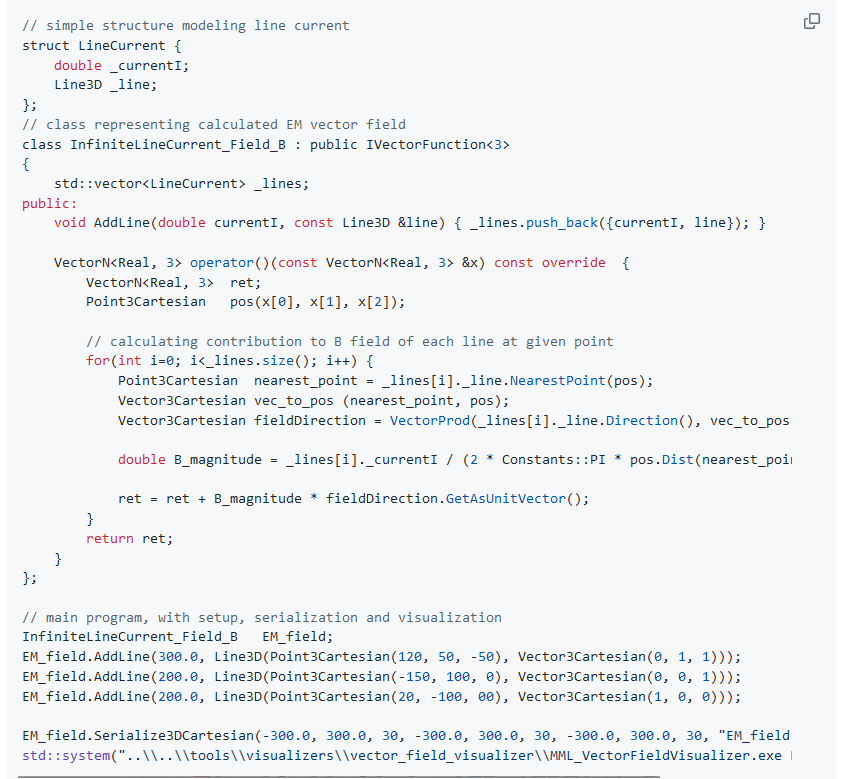This screenshot has height=779, width=849.
Task: Click the 'for' loop keyword
Action: [x=97, y=360]
